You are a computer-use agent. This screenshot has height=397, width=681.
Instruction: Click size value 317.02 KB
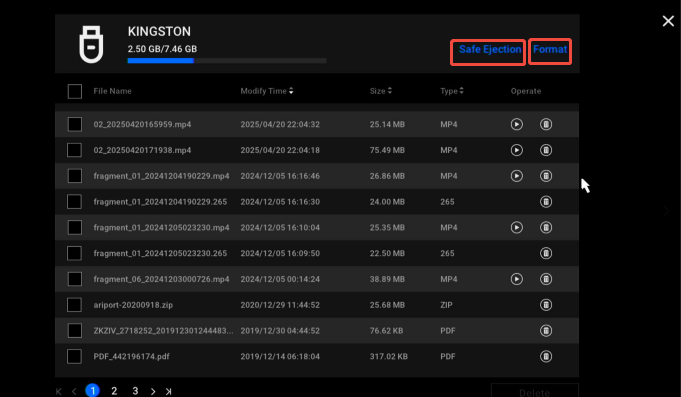[388, 357]
